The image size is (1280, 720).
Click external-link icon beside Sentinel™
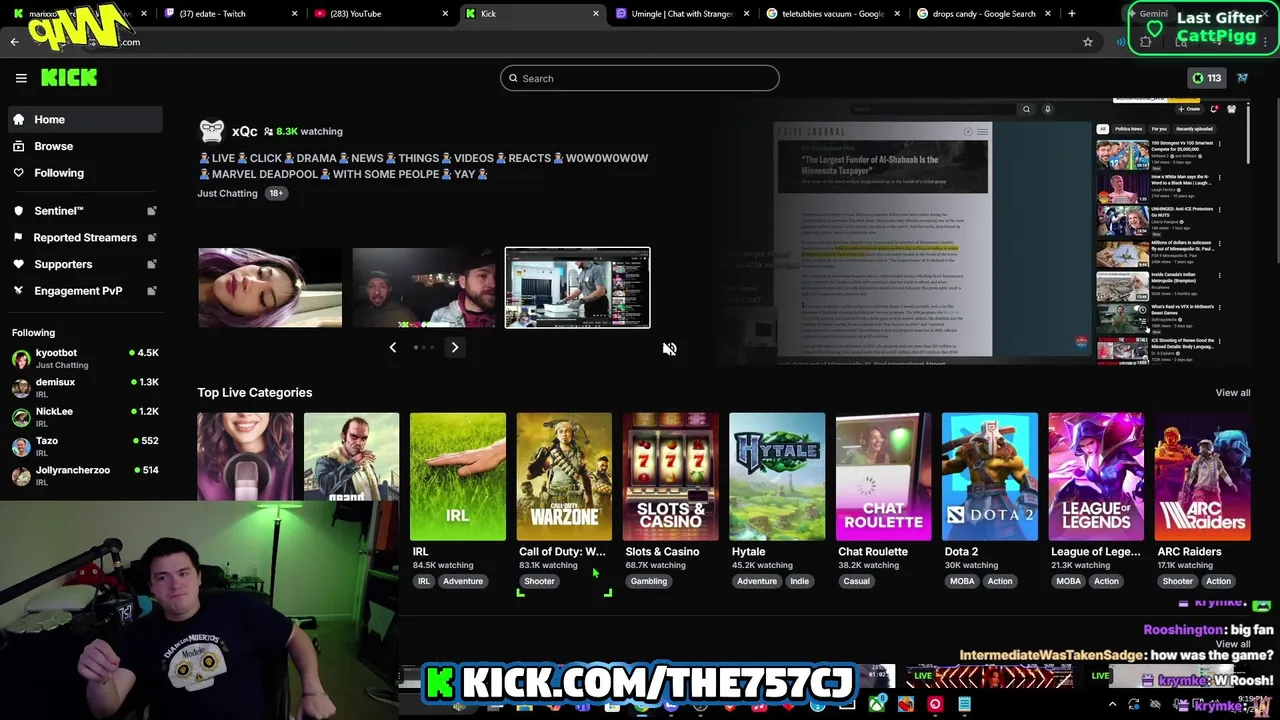click(x=152, y=211)
